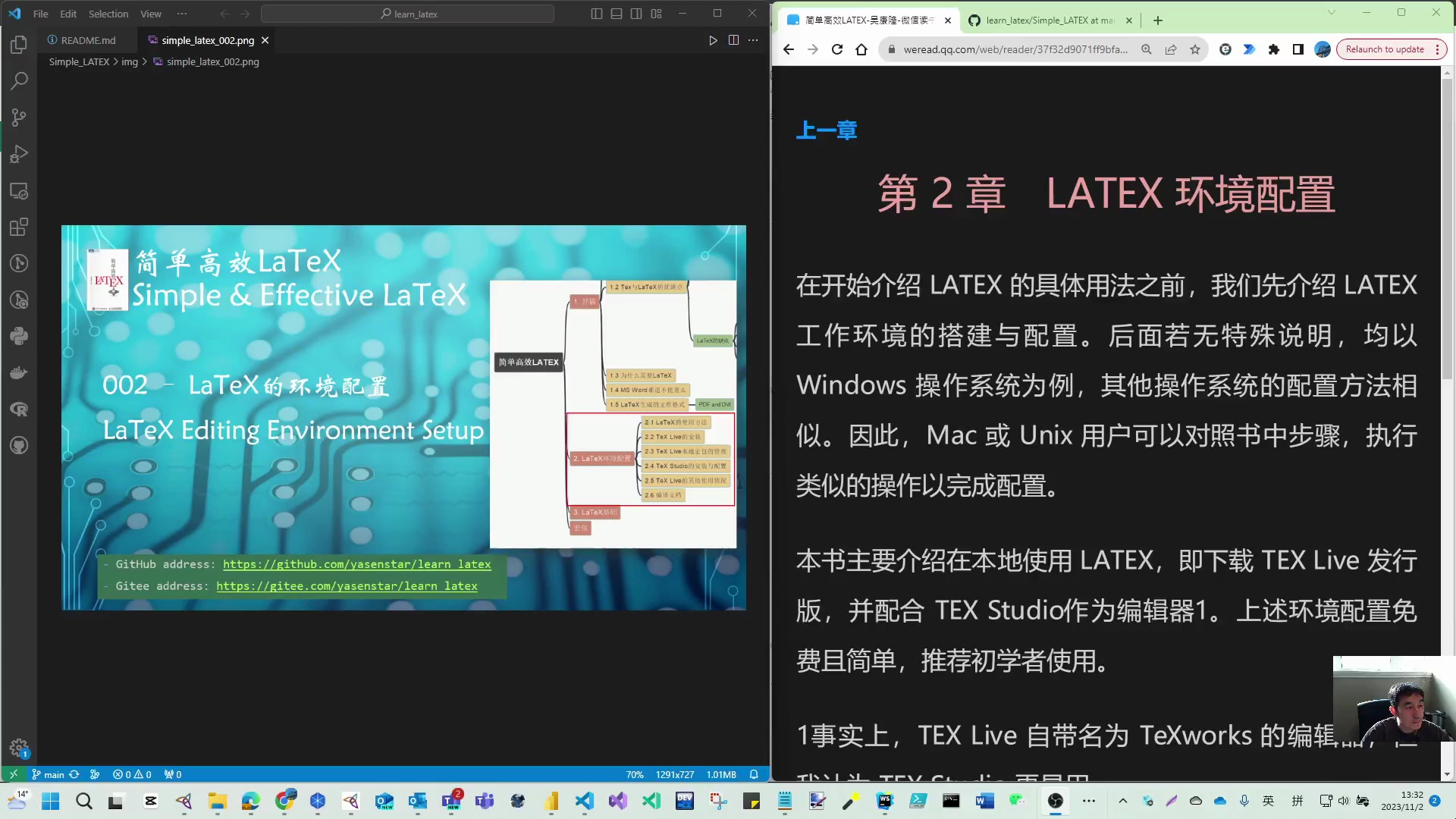Screen dimensions: 1456x819
Task: Click Relaunch to update button
Action: click(x=1392, y=49)
